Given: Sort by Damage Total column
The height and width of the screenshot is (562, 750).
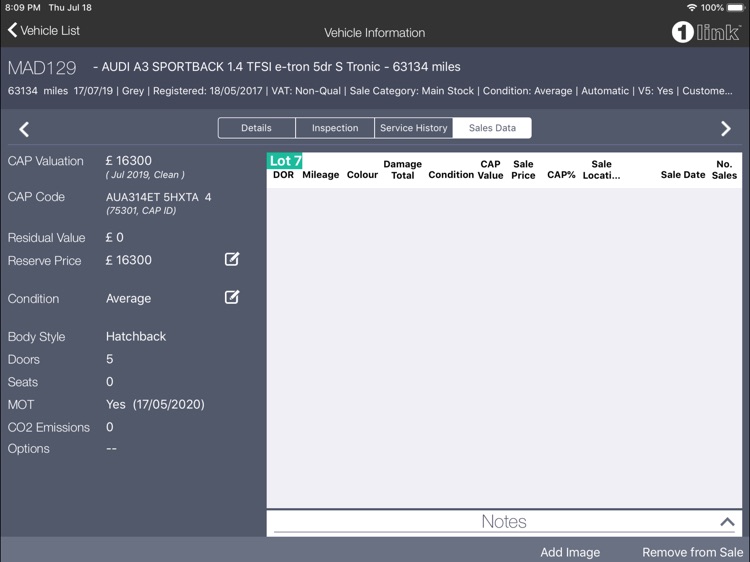Looking at the screenshot, I should (402, 170).
